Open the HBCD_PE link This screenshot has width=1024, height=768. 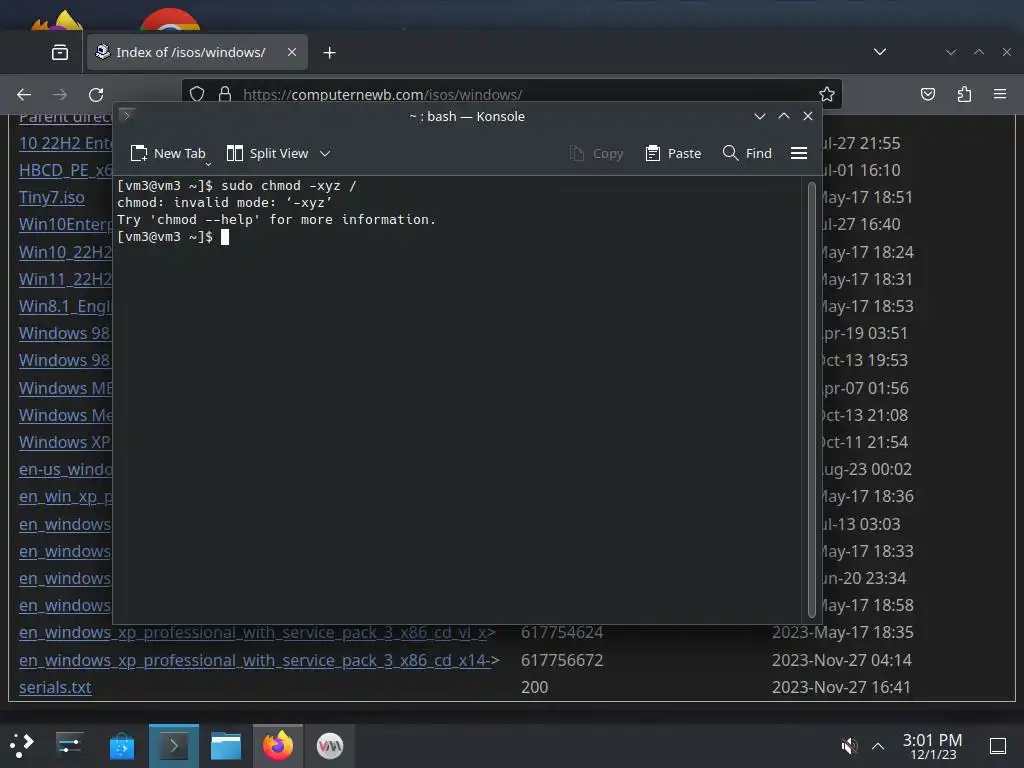pyautogui.click(x=65, y=170)
